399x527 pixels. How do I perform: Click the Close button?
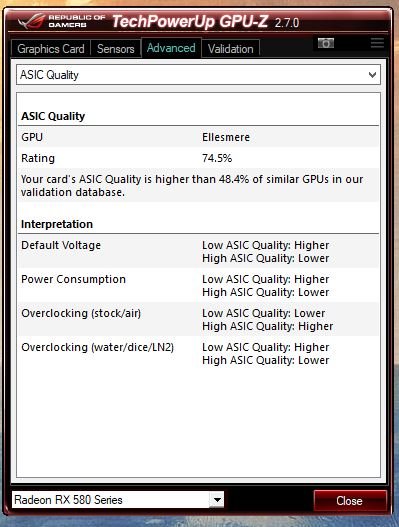point(350,501)
